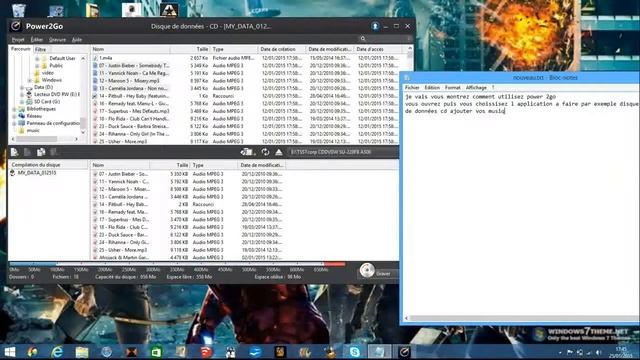The height and width of the screenshot is (360, 640).
Task: Click the drive path field in toolbar
Action: point(342,152)
